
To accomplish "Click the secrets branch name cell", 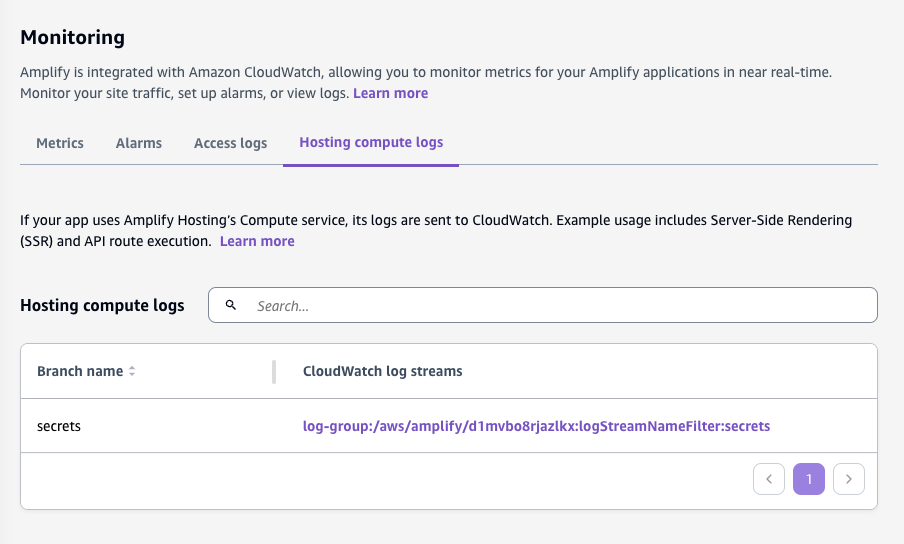I will 59,426.
